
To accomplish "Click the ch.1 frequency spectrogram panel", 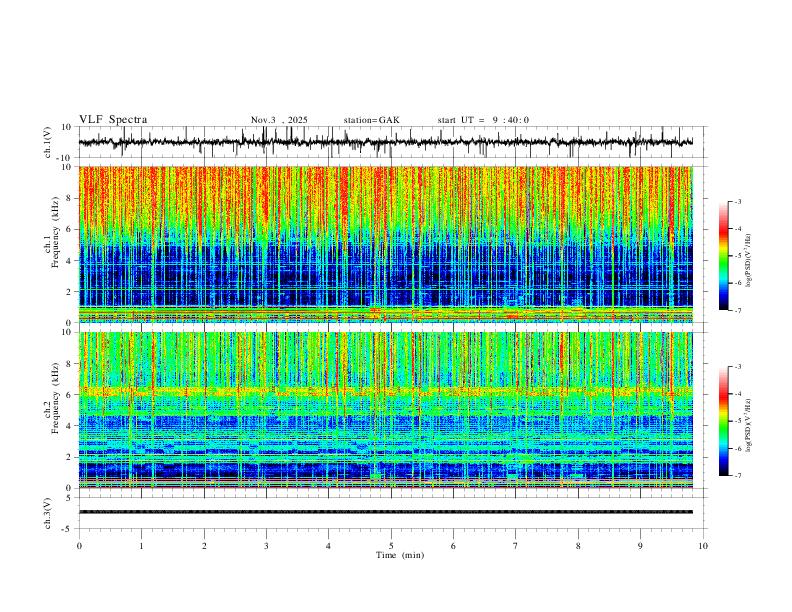I will pos(385,244).
